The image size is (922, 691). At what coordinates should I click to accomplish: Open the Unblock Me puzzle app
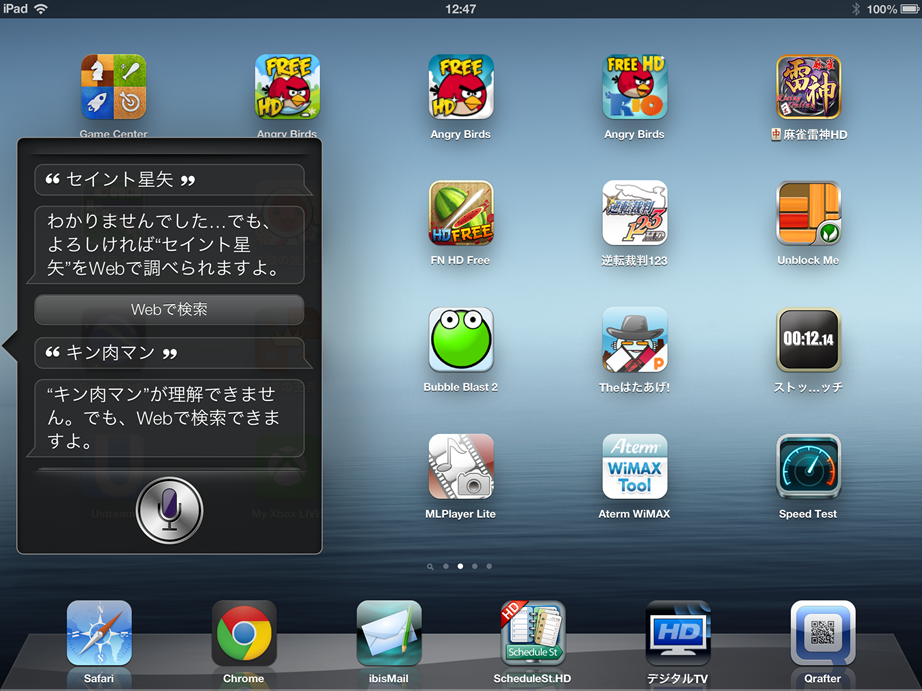click(x=809, y=213)
